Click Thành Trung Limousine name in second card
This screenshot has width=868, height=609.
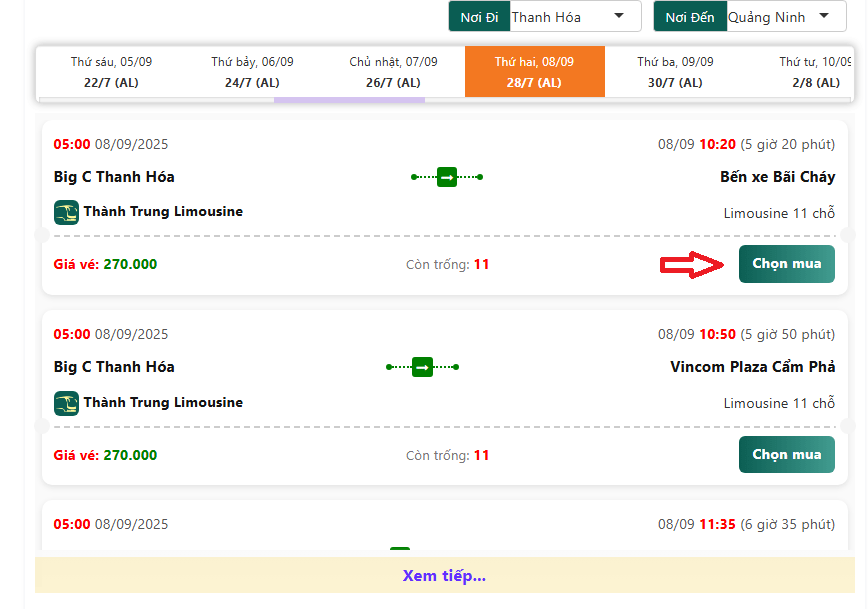point(163,403)
